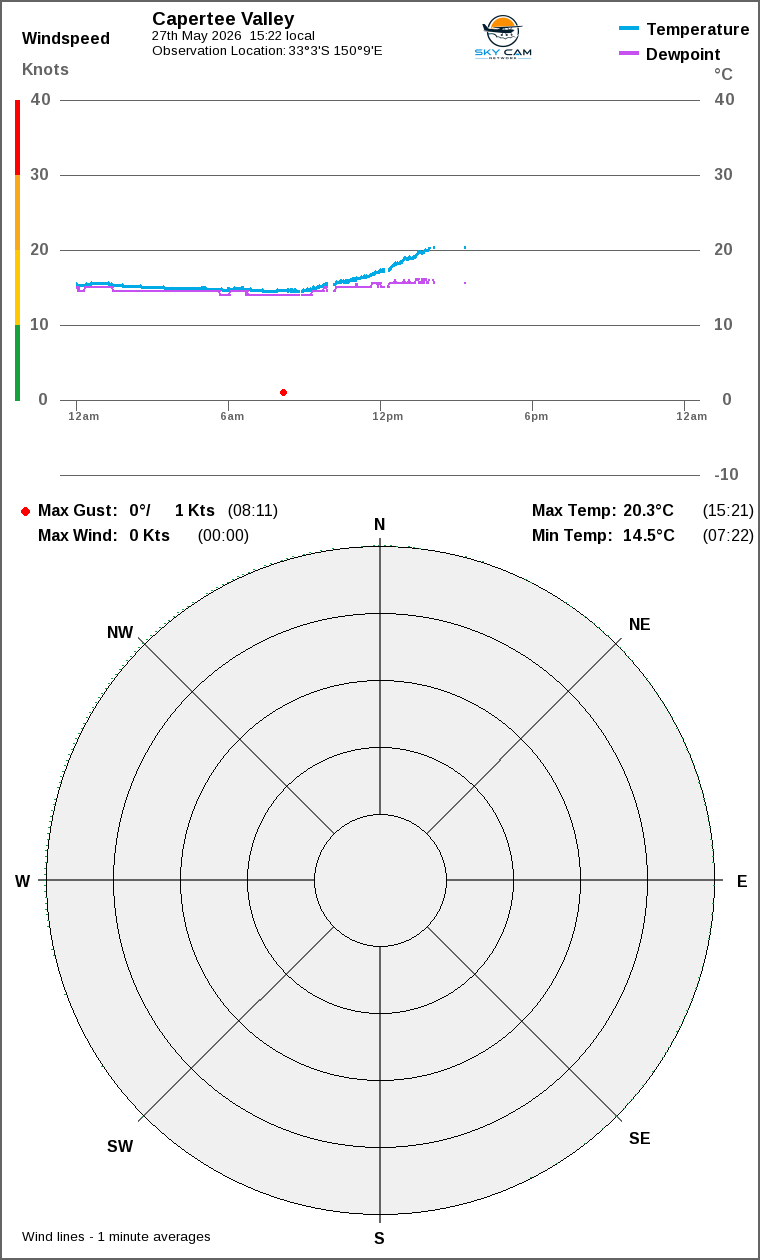The width and height of the screenshot is (760, 1260).
Task: Click the SE compass label
Action: tap(639, 1139)
